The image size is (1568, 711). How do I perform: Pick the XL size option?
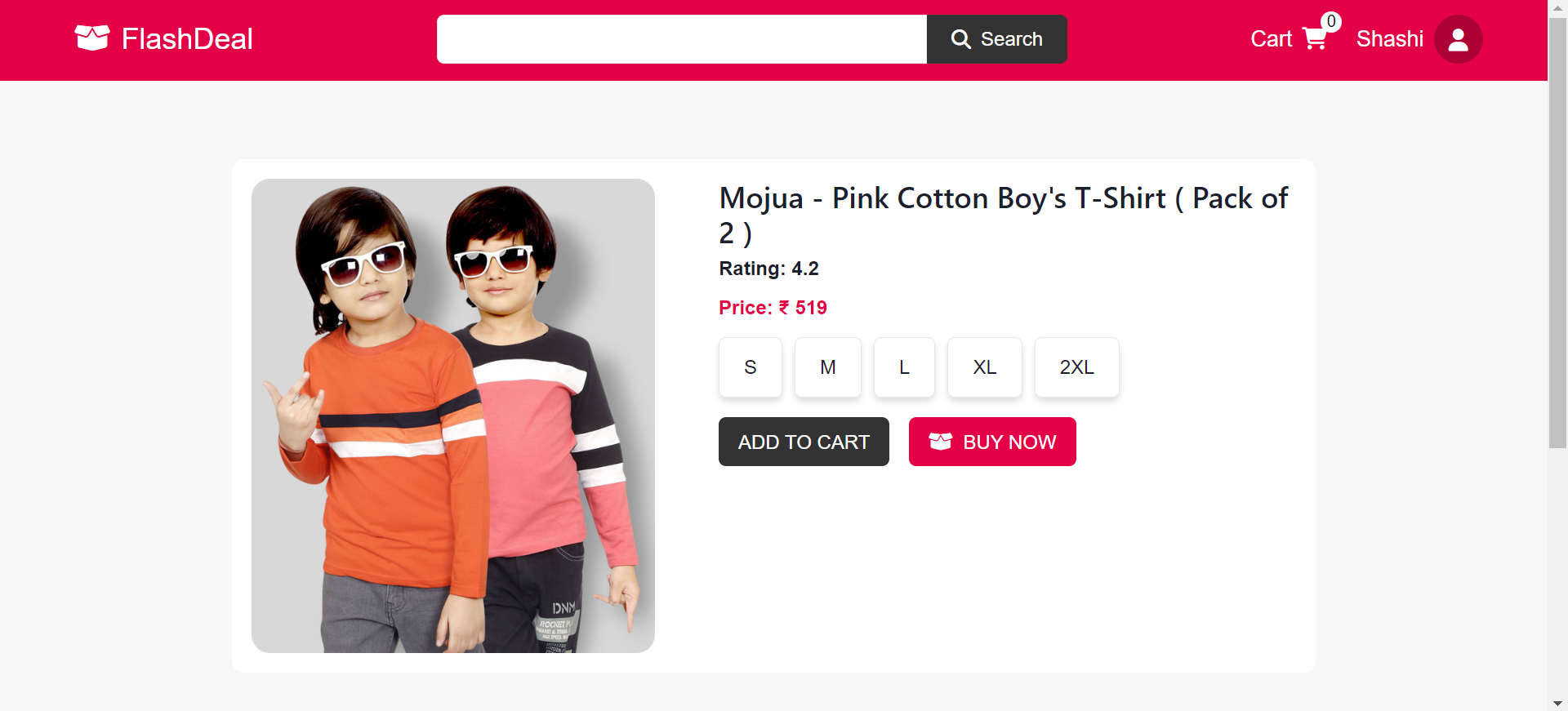coord(984,367)
